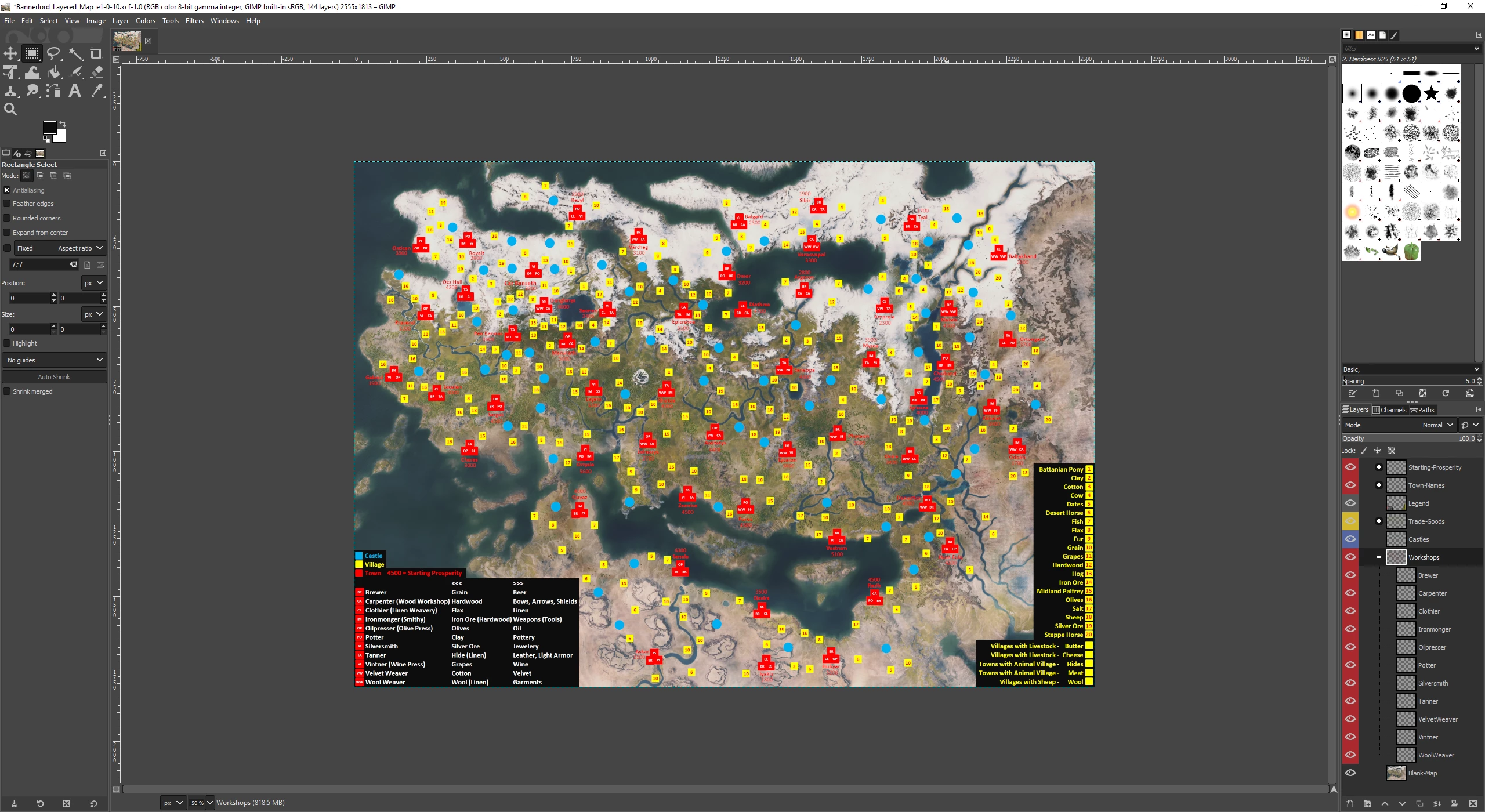This screenshot has height=812, width=1485.
Task: Select the Free Select lasso tool
Action: [x=53, y=54]
